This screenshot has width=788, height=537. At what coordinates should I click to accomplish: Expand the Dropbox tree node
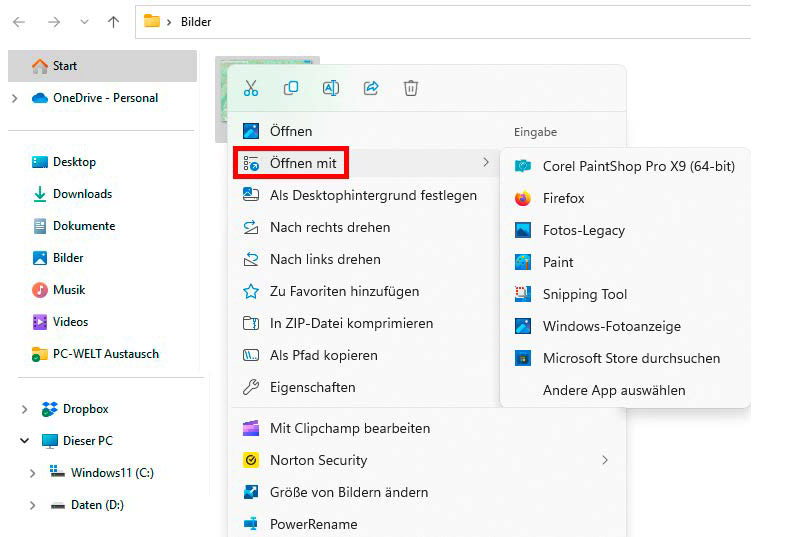(x=24, y=409)
